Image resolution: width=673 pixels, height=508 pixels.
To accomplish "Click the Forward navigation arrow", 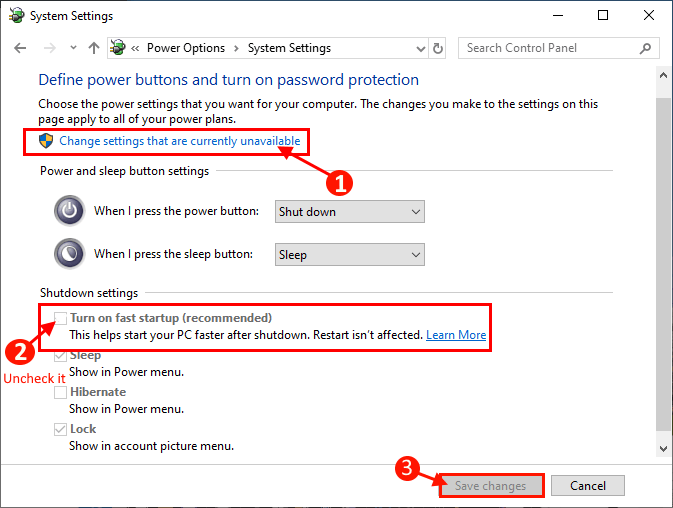I will [49, 48].
